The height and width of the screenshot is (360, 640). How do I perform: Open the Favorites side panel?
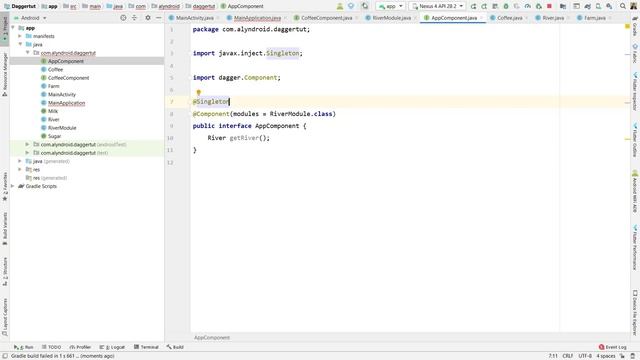pos(5,187)
